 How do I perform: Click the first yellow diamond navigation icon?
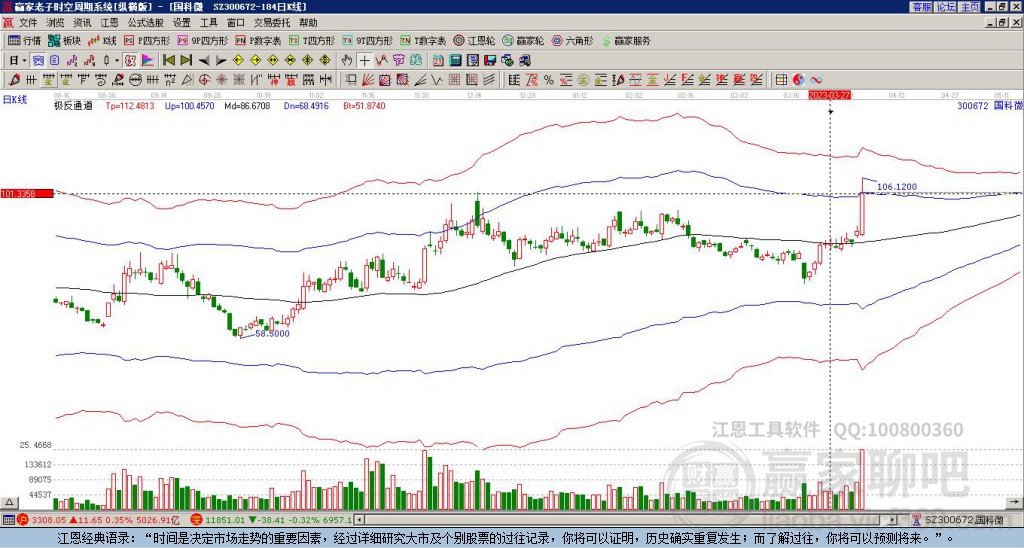[238, 61]
